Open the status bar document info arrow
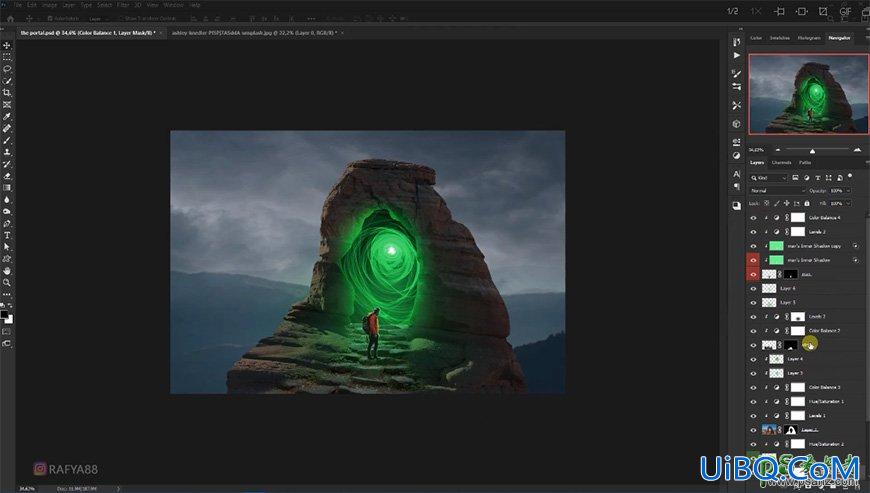Screen dimensions: 870x493 tap(118, 489)
